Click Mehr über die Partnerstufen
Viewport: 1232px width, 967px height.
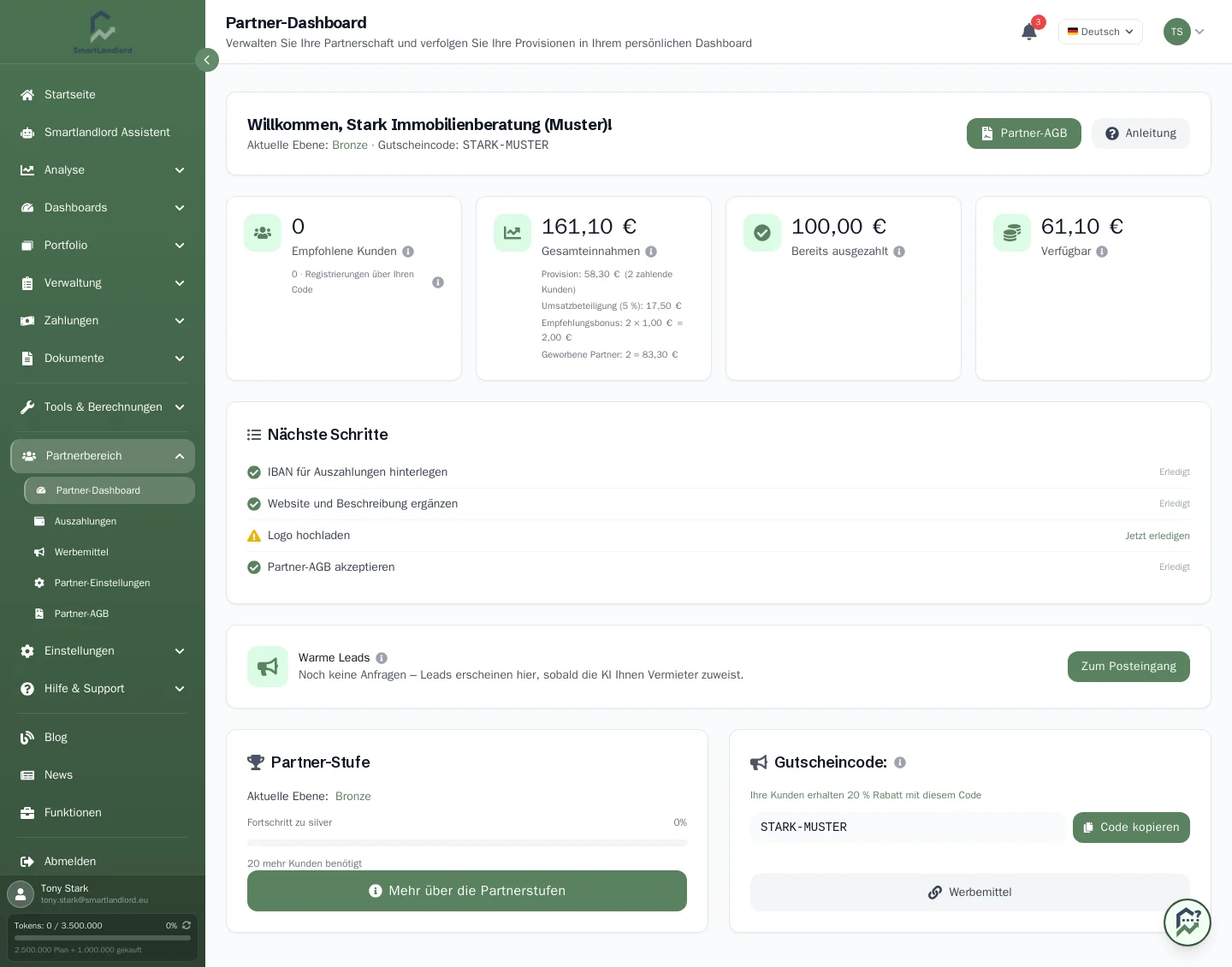click(x=467, y=891)
